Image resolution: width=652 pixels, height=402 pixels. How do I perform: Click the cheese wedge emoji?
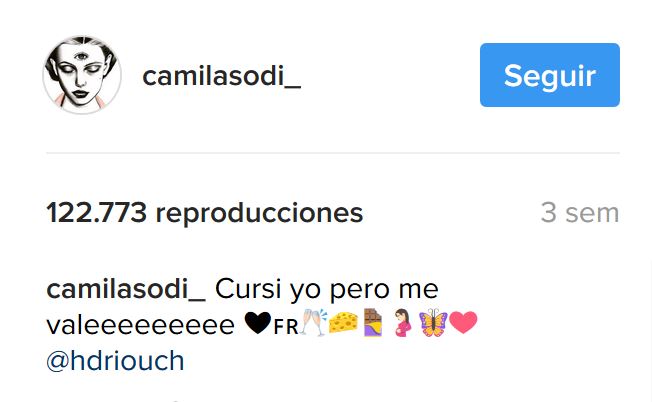pyautogui.click(x=343, y=323)
